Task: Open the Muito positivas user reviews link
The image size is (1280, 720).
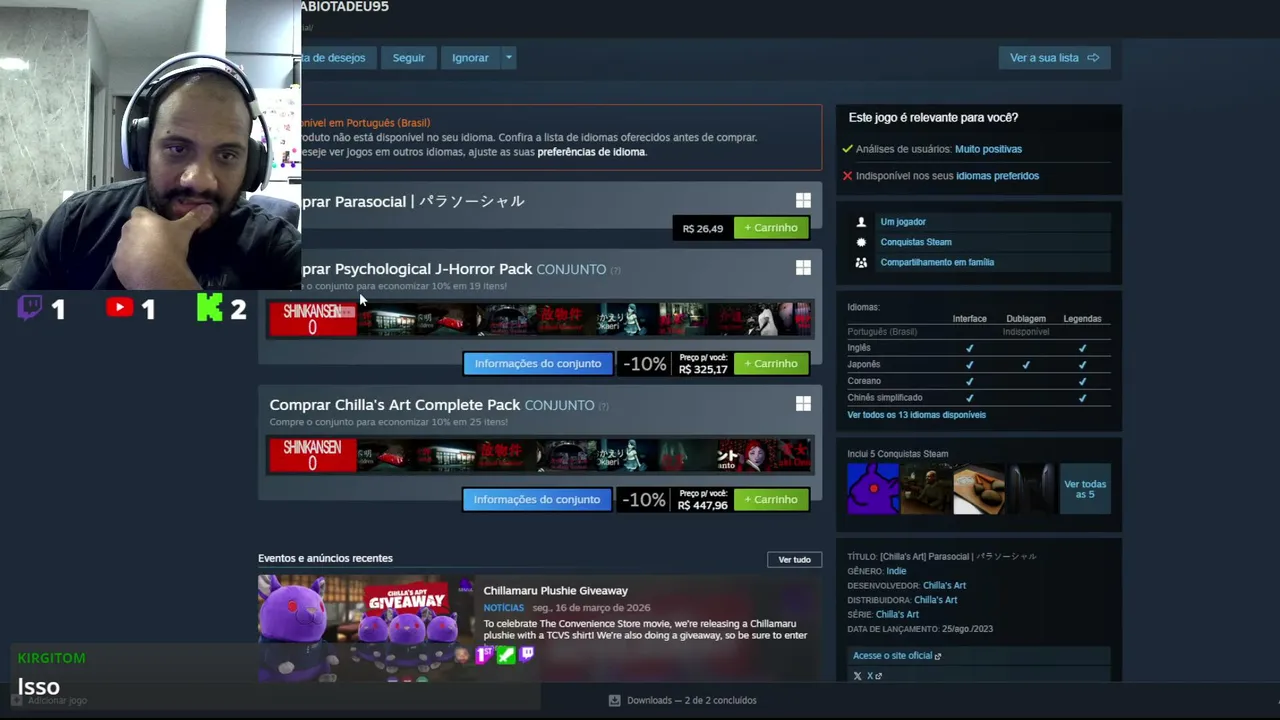Action: tap(988, 149)
